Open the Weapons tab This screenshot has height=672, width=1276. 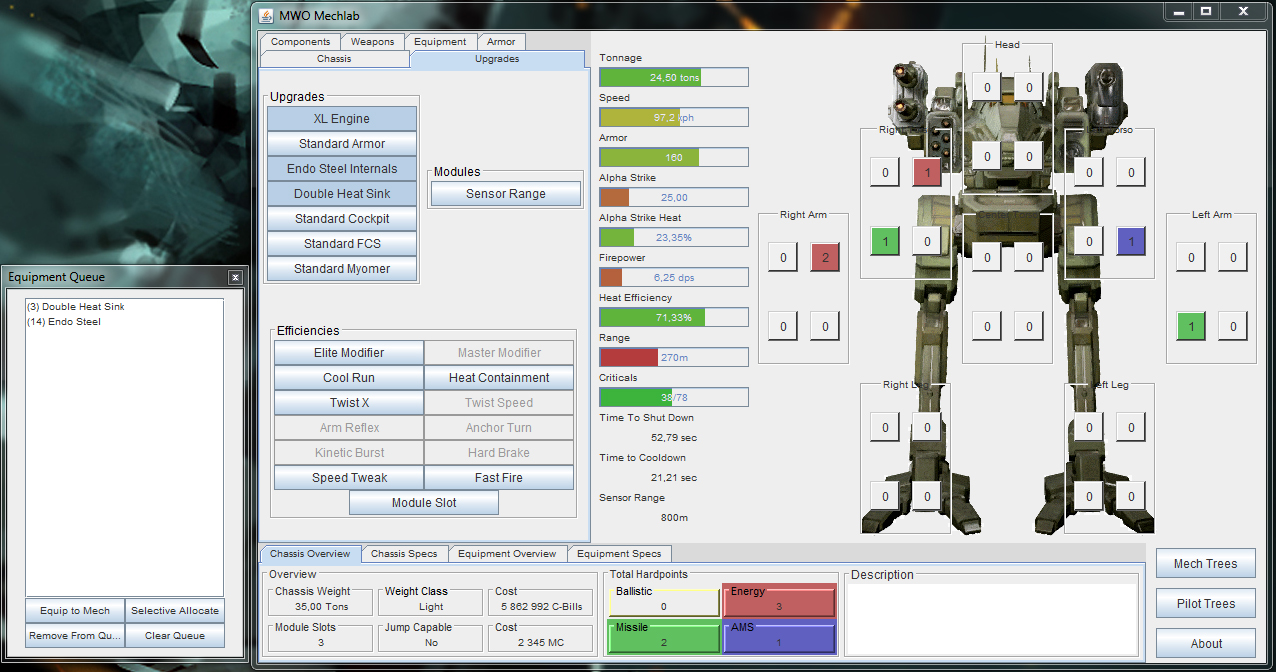[x=373, y=41]
